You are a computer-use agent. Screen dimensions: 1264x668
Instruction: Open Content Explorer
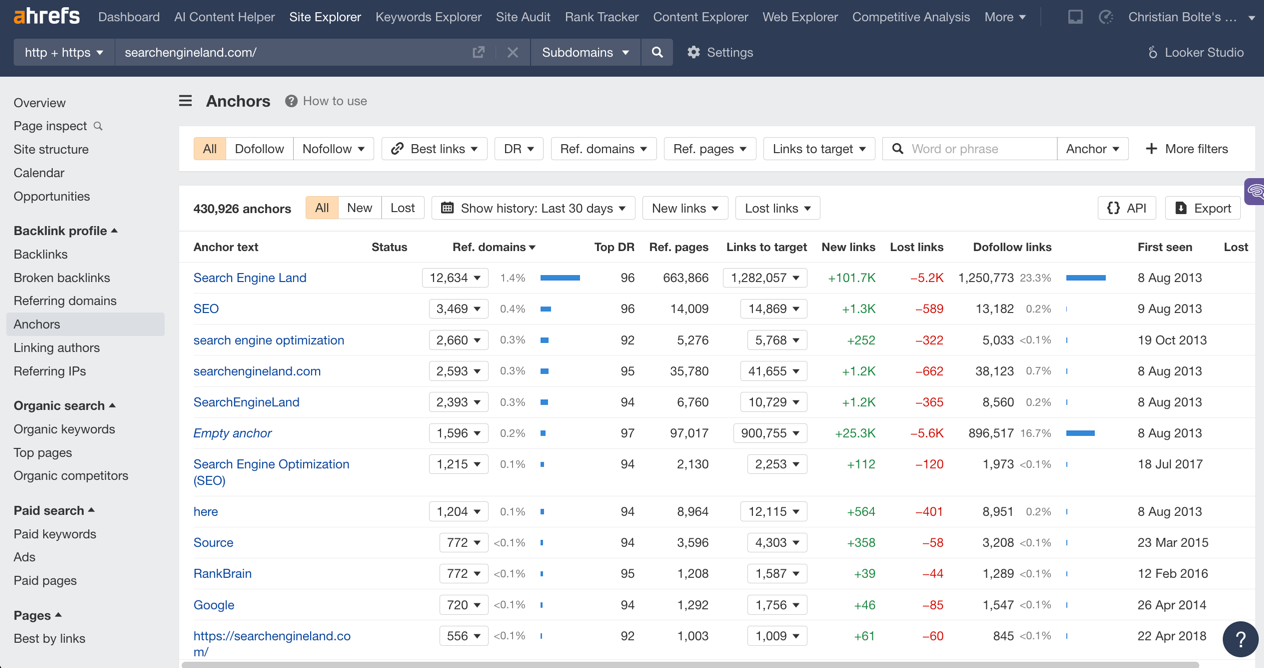[700, 17]
